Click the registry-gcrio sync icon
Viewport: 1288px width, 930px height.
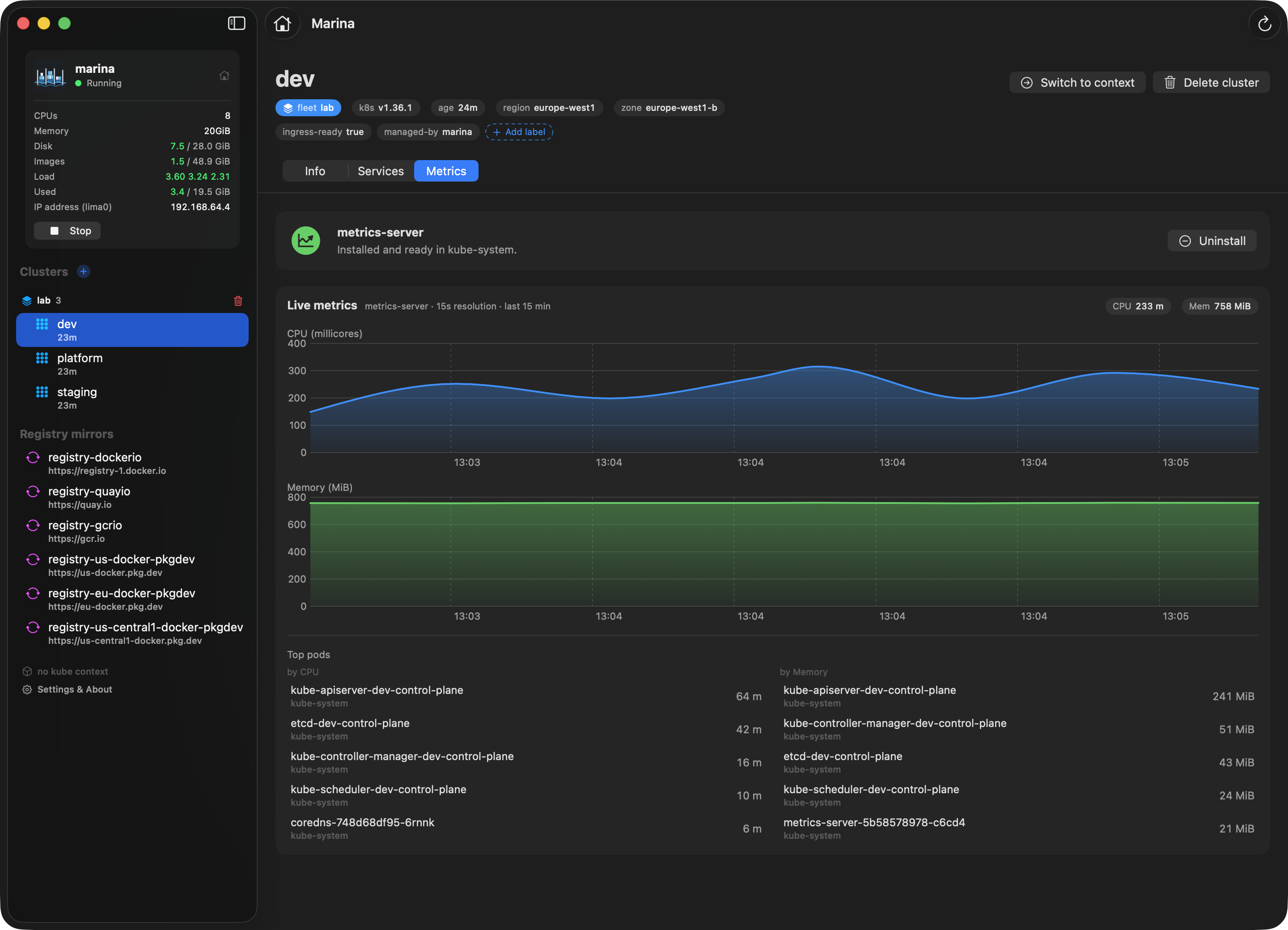(33, 526)
